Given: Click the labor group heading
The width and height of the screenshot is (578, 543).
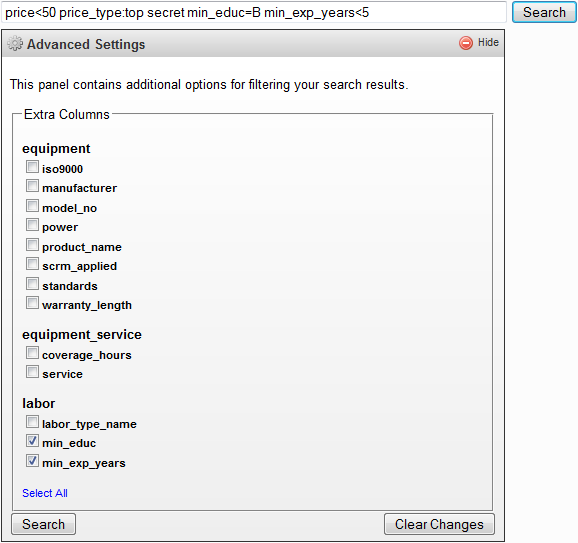Looking at the screenshot, I should 39,403.
